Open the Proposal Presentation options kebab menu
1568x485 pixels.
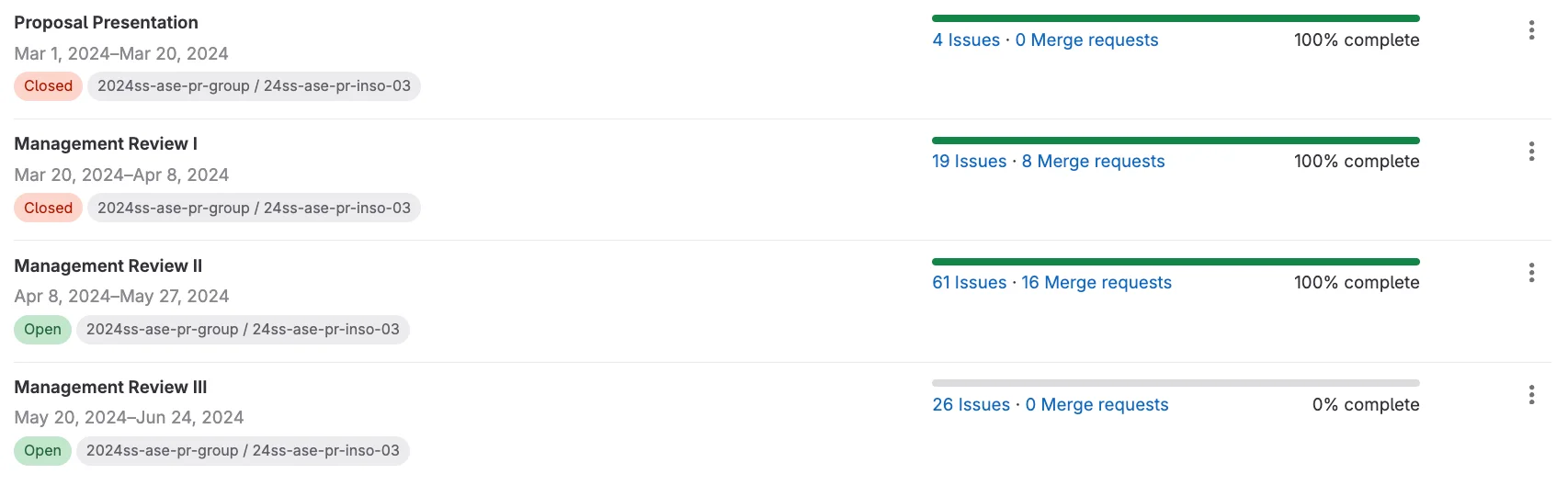[1531, 30]
